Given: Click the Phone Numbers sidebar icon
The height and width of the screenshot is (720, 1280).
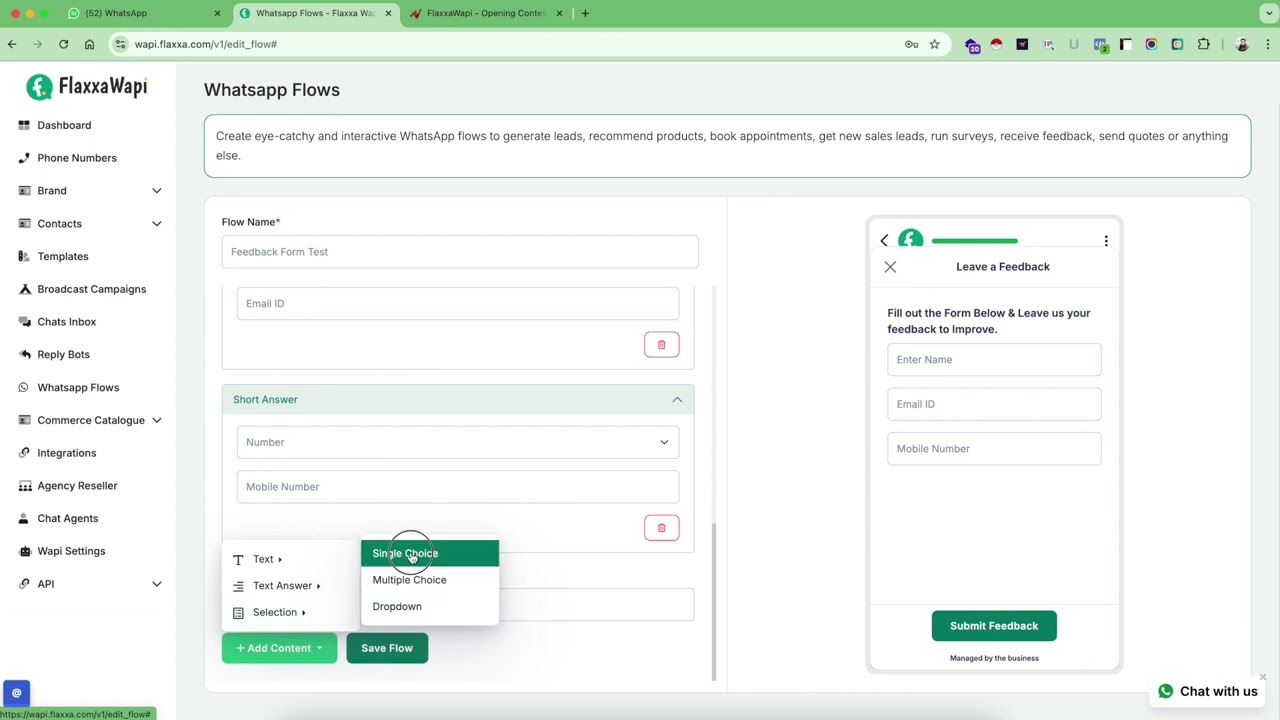Looking at the screenshot, I should click(24, 158).
